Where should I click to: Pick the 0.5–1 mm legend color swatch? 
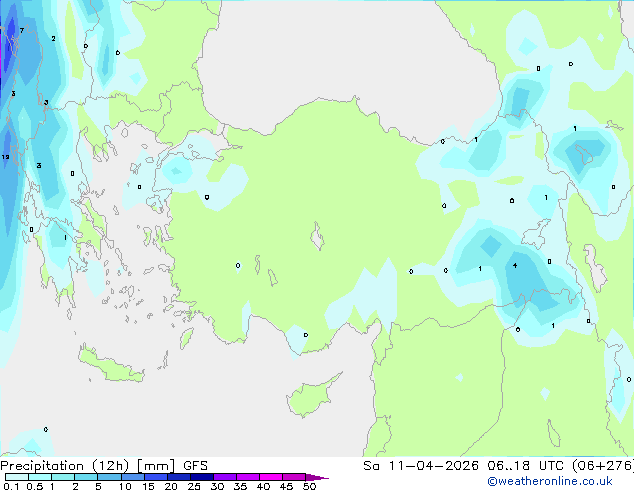pos(40,477)
